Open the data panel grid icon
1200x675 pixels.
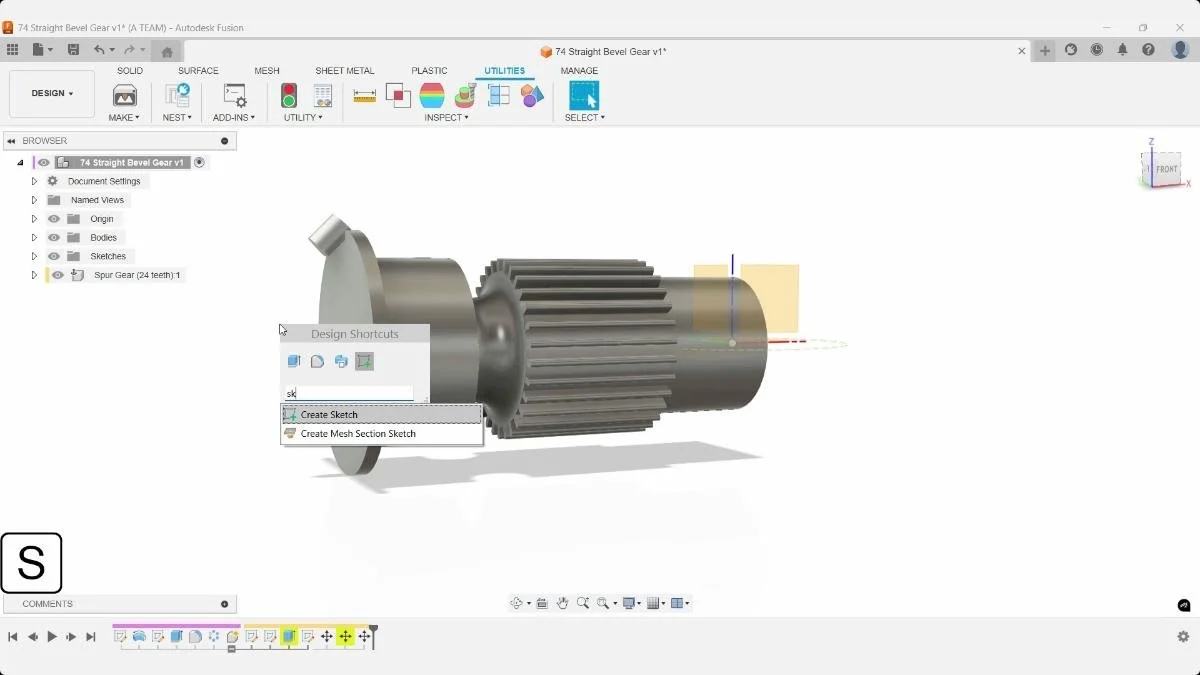[12, 50]
